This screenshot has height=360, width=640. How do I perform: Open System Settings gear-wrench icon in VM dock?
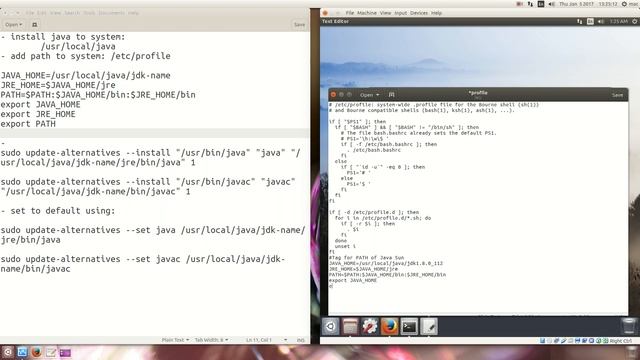[370, 327]
